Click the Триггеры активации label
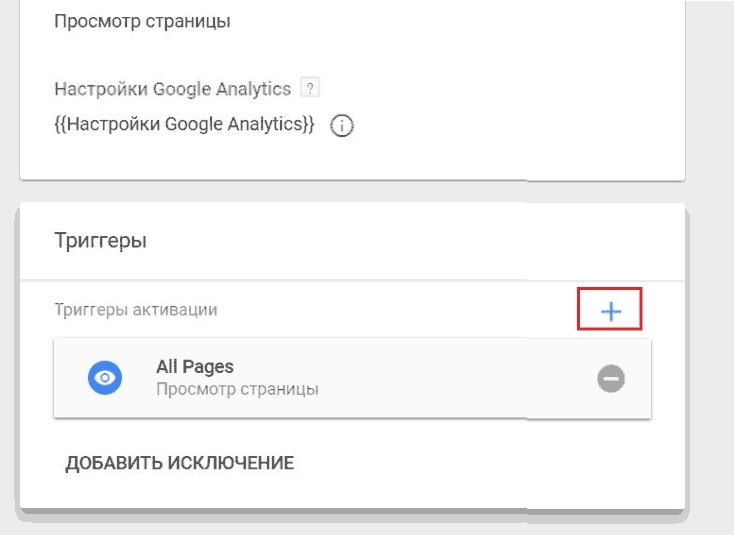This screenshot has height=535, width=734. click(136, 310)
